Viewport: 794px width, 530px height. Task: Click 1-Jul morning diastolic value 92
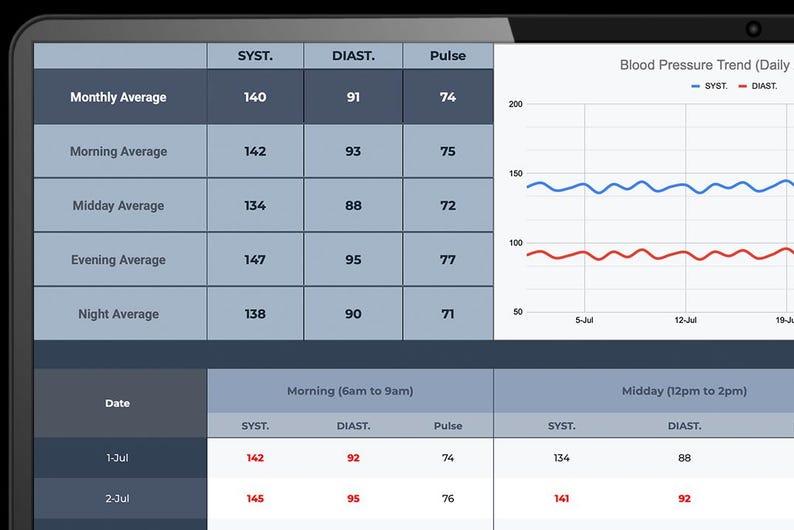tap(353, 458)
